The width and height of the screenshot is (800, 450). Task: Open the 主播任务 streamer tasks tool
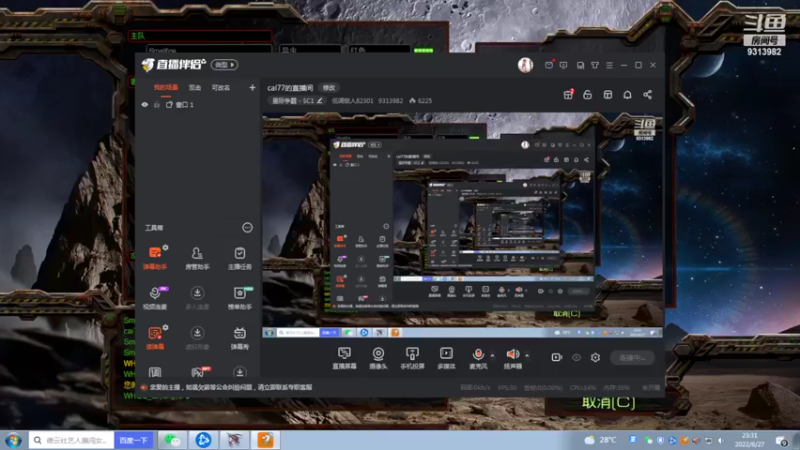coord(239,258)
